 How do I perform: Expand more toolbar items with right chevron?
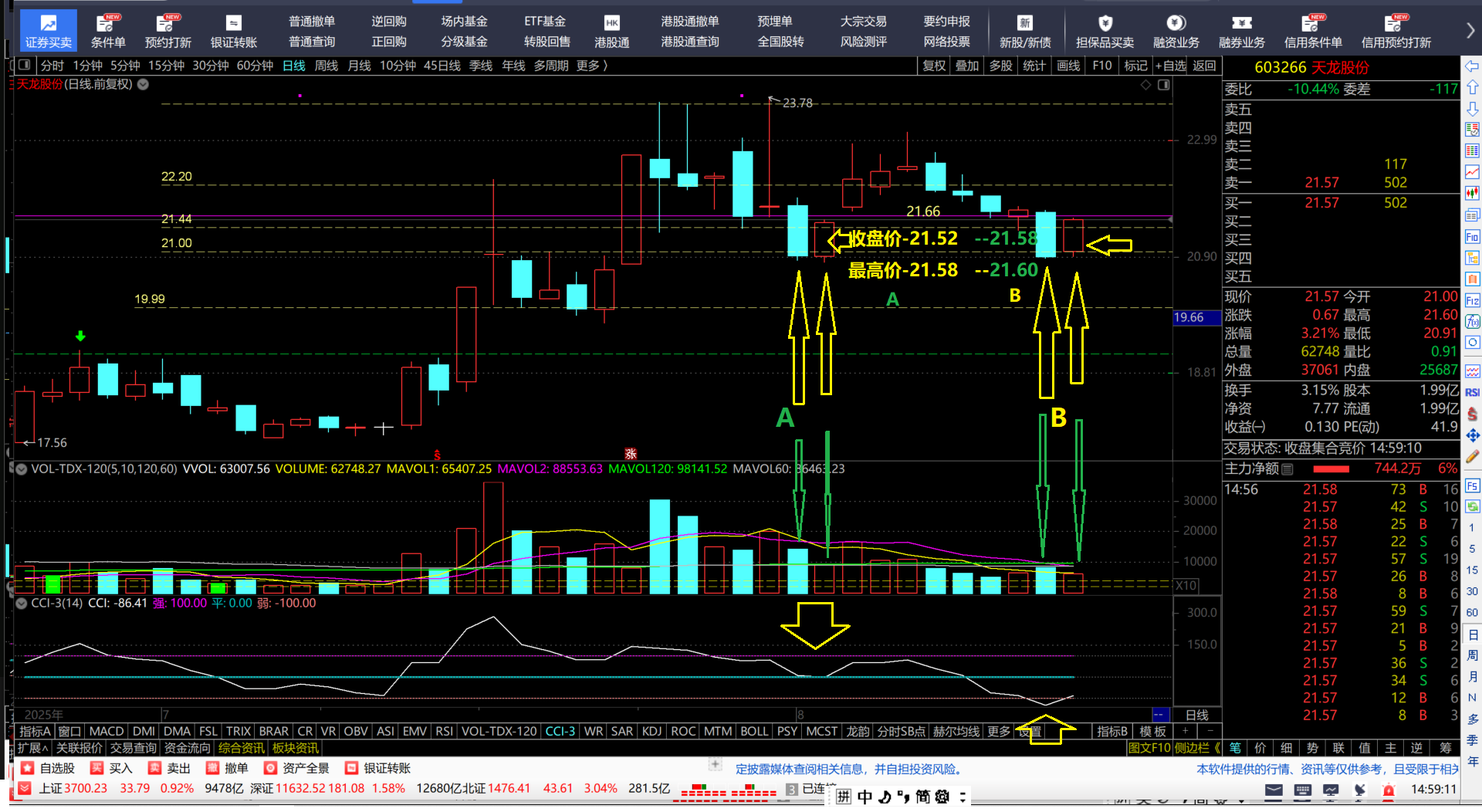point(1470,31)
